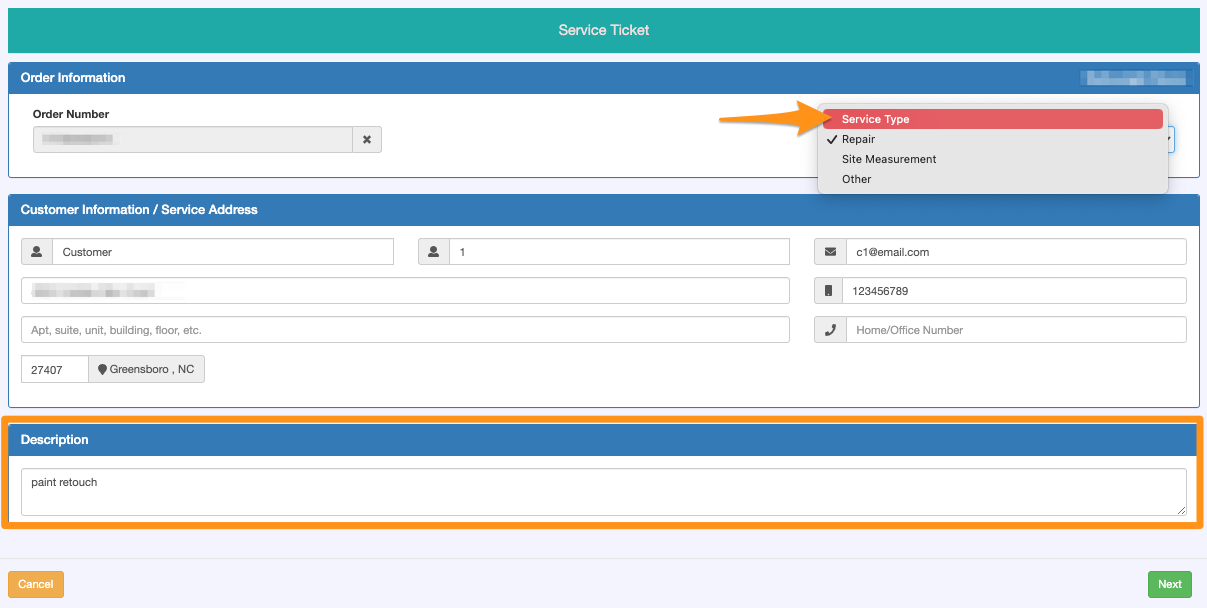Click the map marker Greensboro, NC label

click(147, 369)
